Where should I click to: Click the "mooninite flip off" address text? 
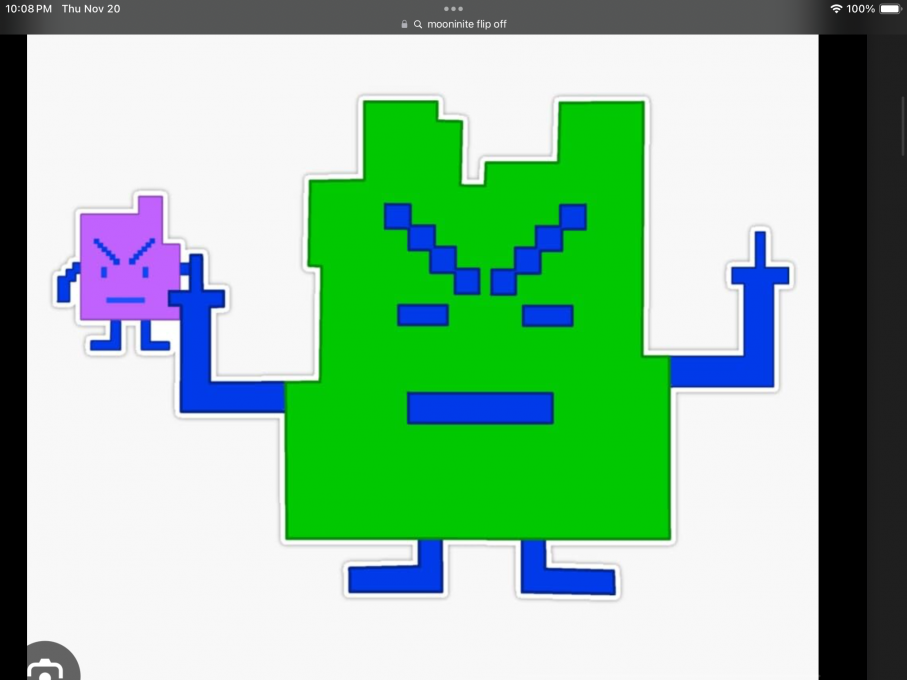(467, 24)
